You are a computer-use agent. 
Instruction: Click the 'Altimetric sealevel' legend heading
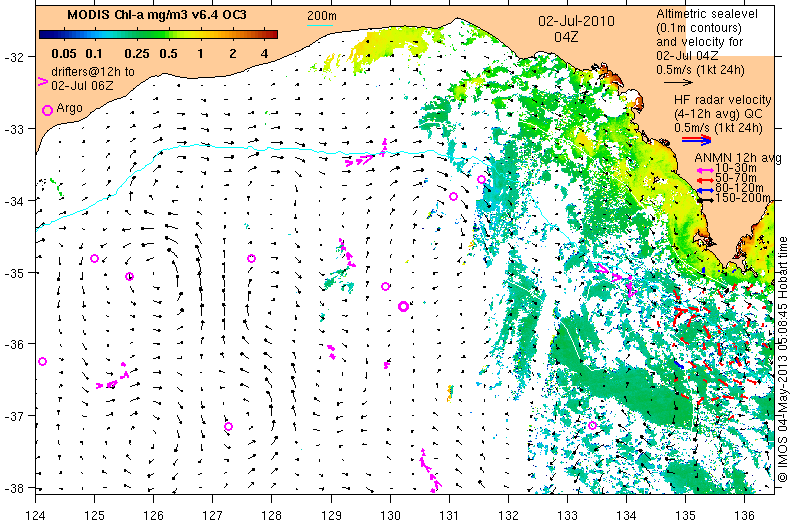(x=707, y=14)
